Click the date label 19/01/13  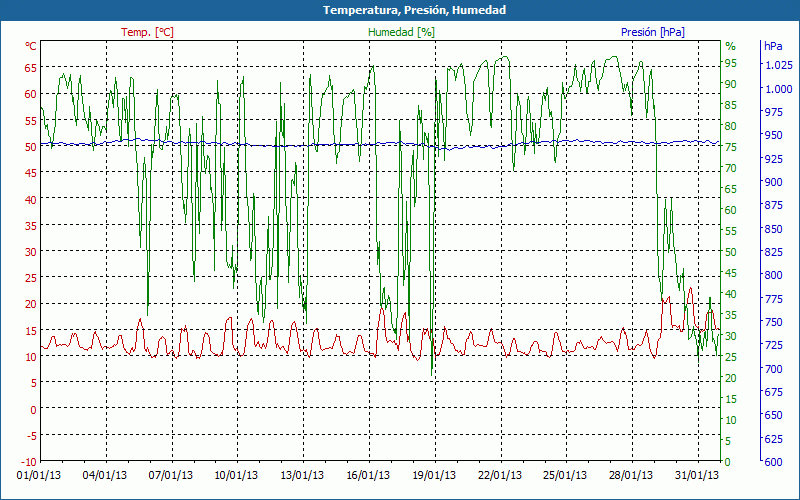pyautogui.click(x=434, y=475)
